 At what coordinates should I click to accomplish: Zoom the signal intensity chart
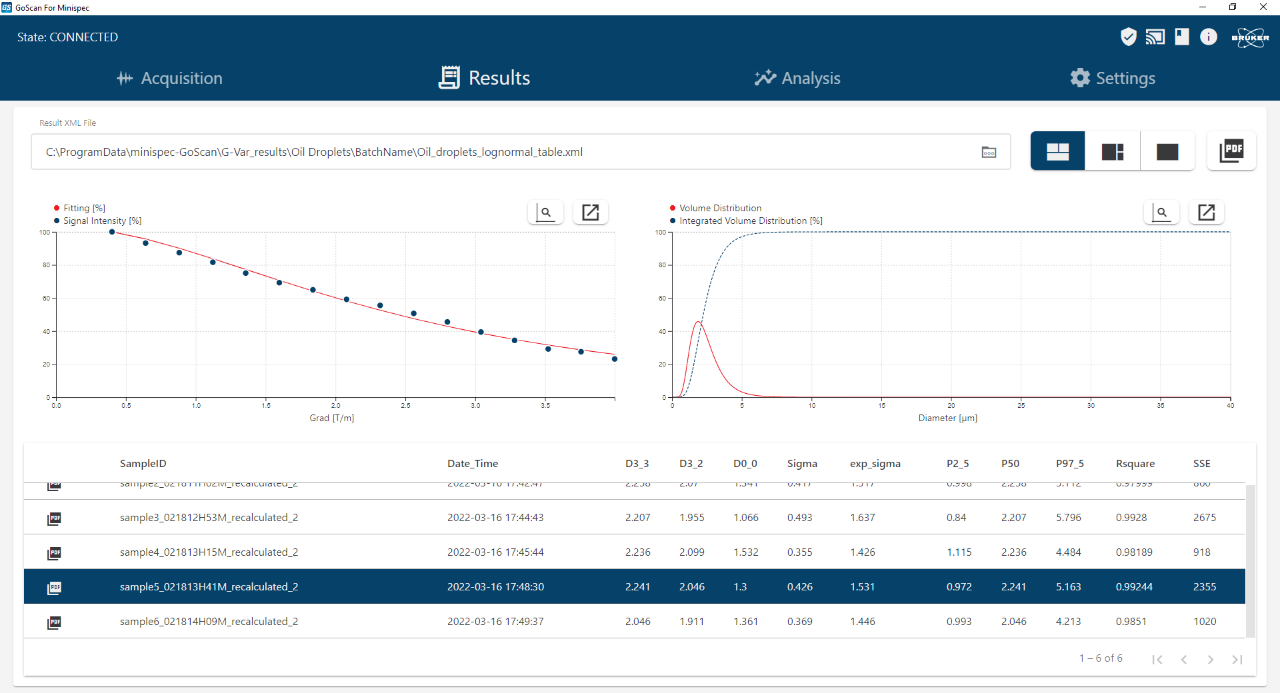click(545, 212)
